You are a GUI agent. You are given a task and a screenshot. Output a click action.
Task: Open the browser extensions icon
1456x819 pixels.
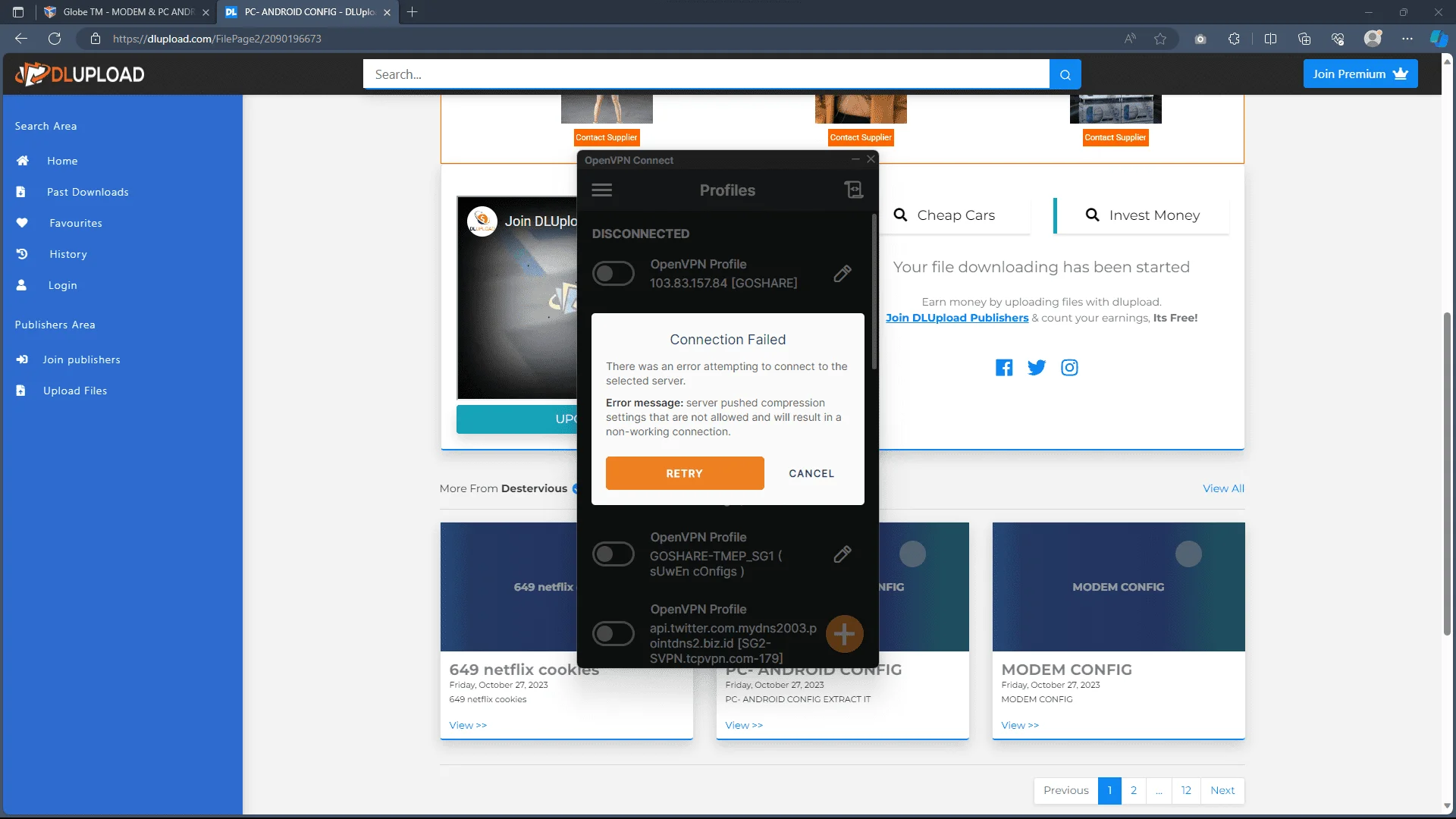[1234, 39]
